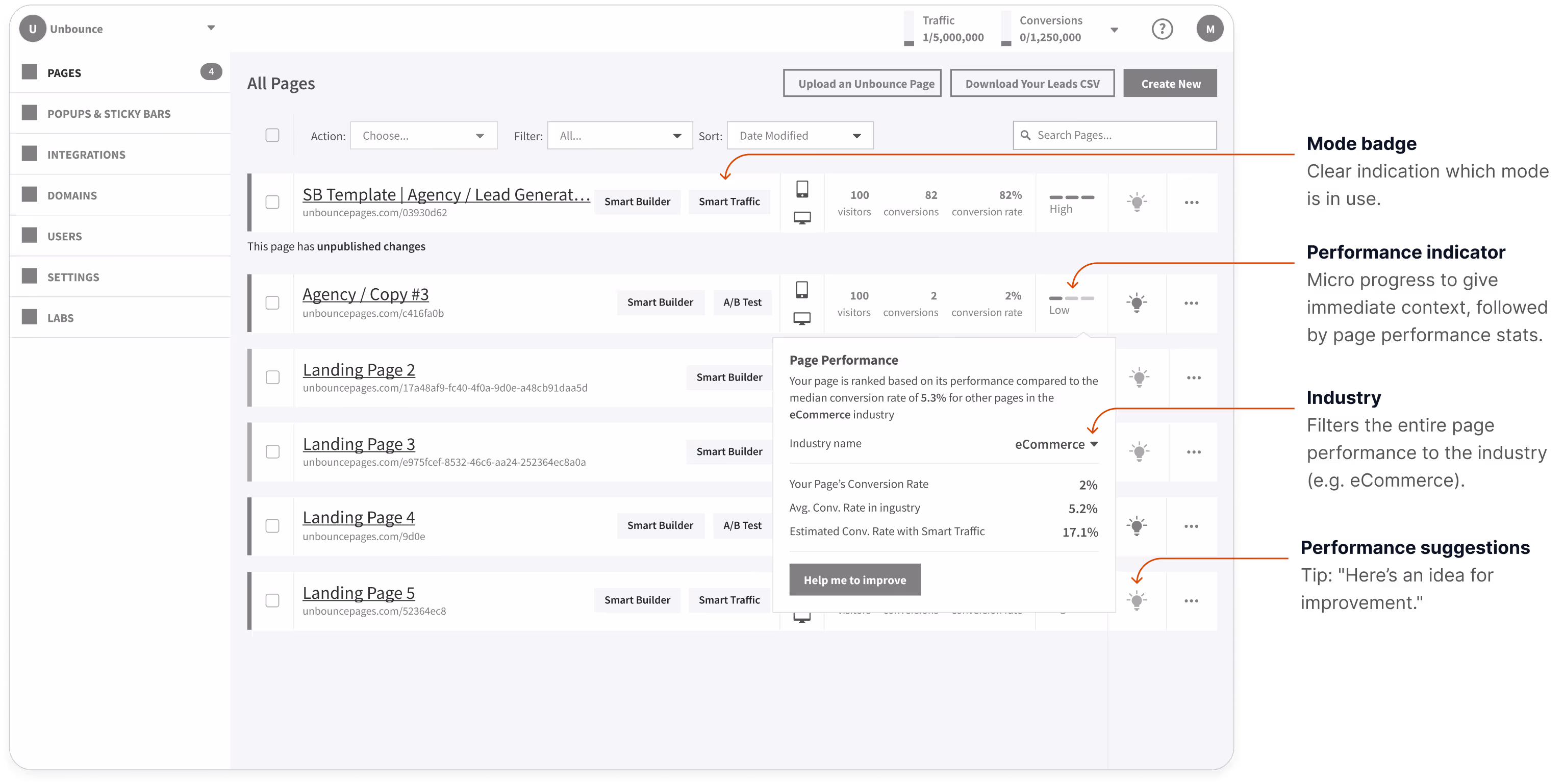1564x784 pixels.
Task: Expand the Traffic and Conversions usage dropdown arrow
Action: 1114,30
